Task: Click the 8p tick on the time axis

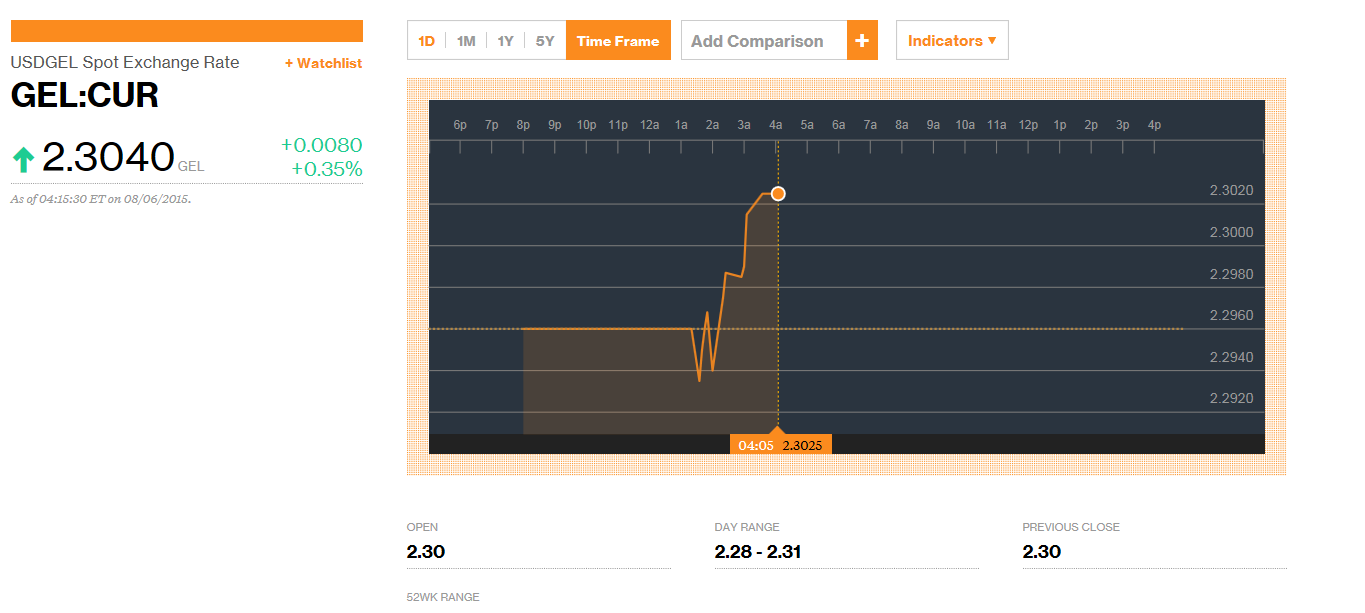Action: tap(523, 125)
